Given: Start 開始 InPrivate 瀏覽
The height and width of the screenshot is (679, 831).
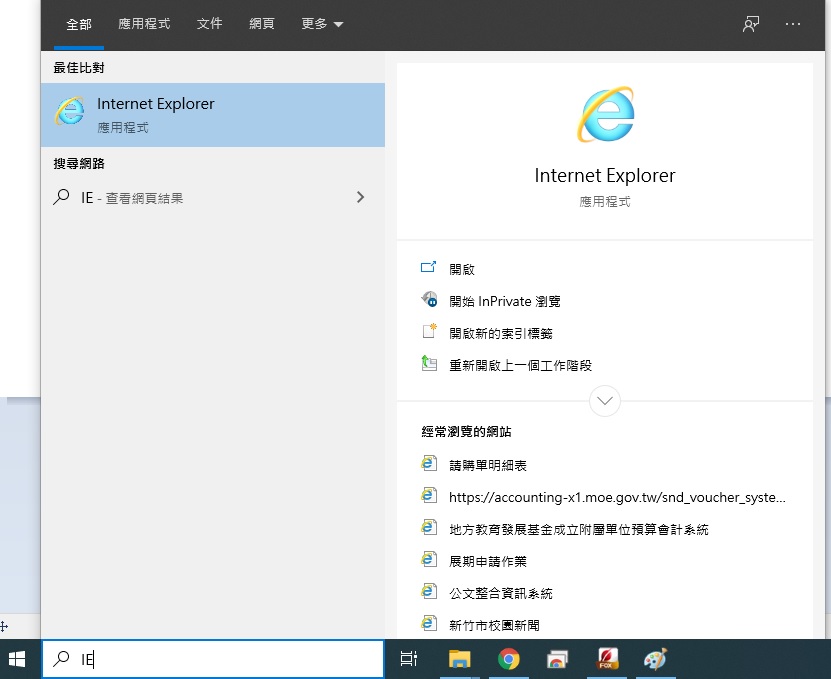Looking at the screenshot, I should 505,301.
